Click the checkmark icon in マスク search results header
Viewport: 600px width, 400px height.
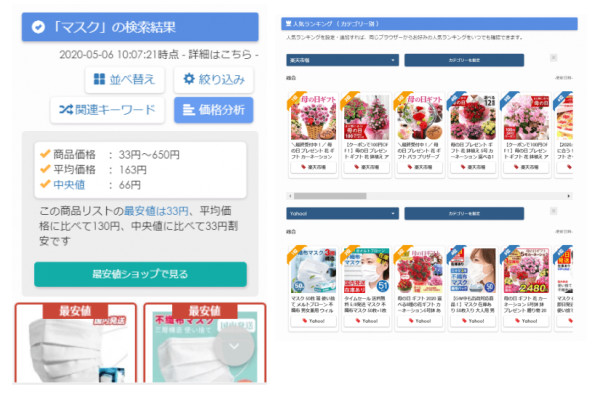pos(38,27)
